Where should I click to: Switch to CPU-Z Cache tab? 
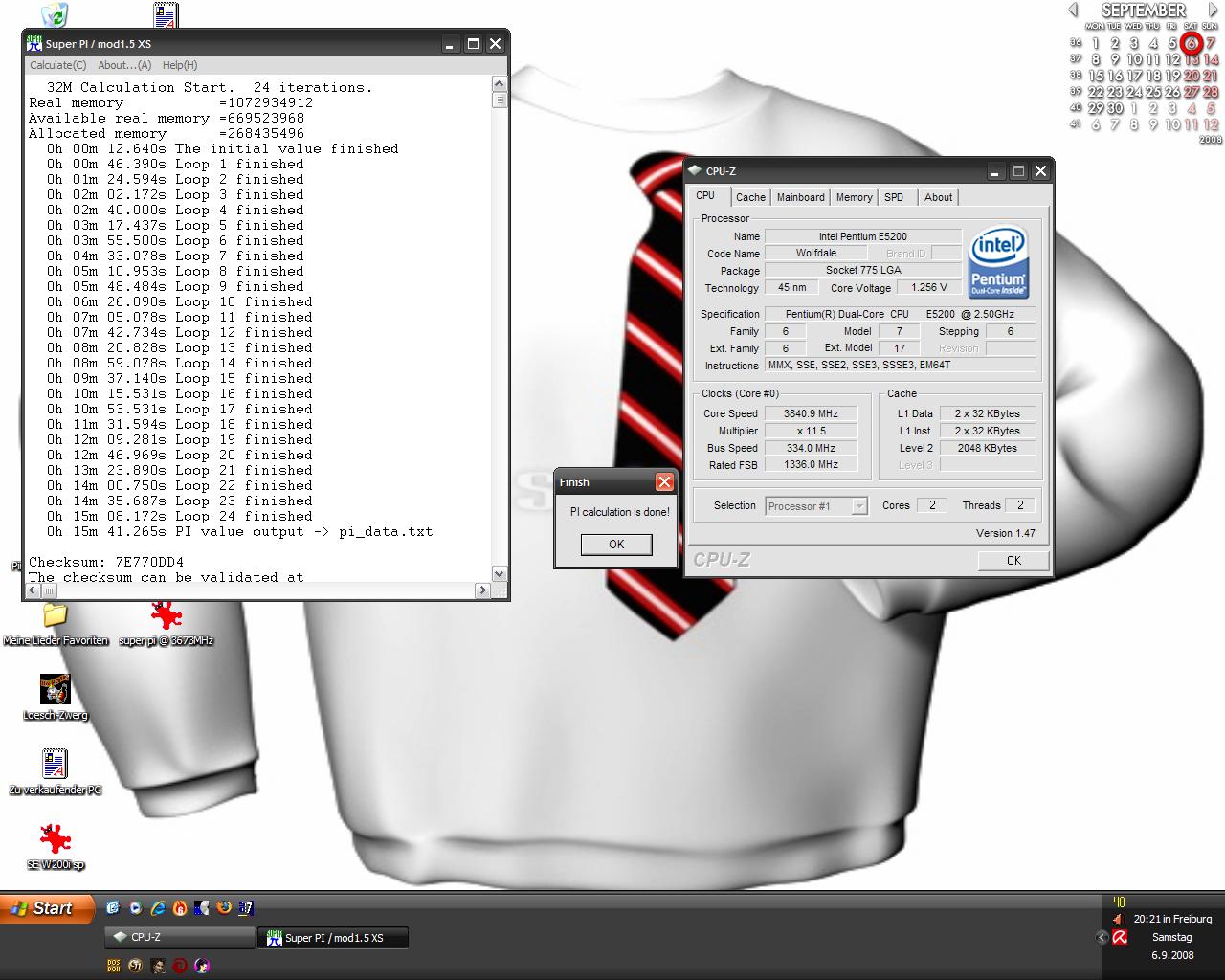(x=750, y=197)
